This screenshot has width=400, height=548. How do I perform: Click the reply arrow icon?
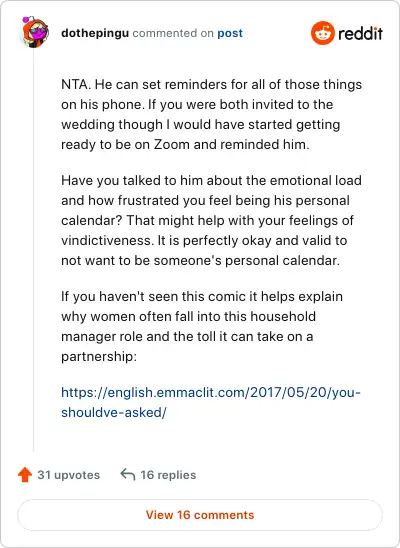click(x=128, y=475)
